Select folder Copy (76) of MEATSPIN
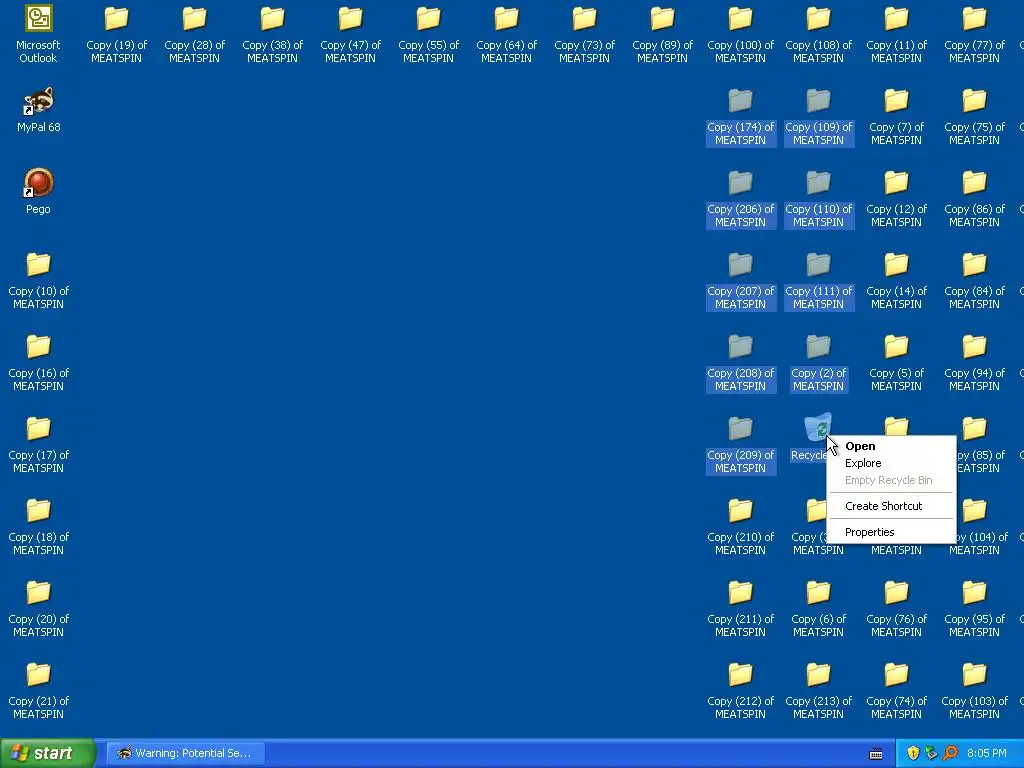This screenshot has width=1024, height=768. (896, 608)
